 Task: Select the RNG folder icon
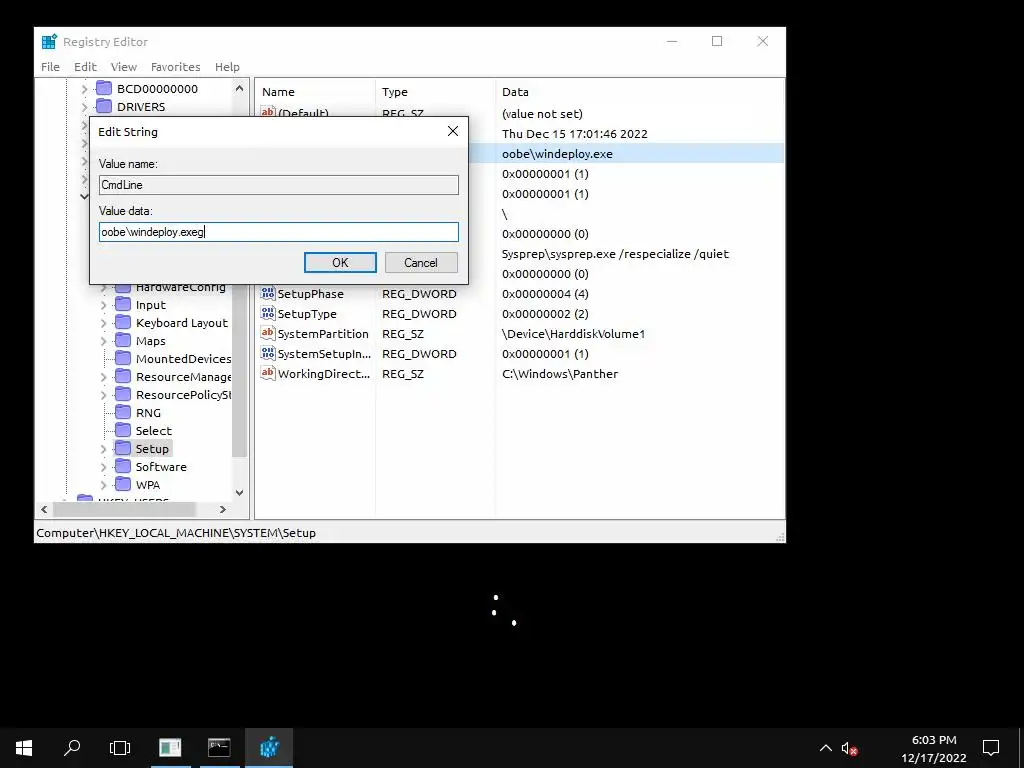click(123, 412)
